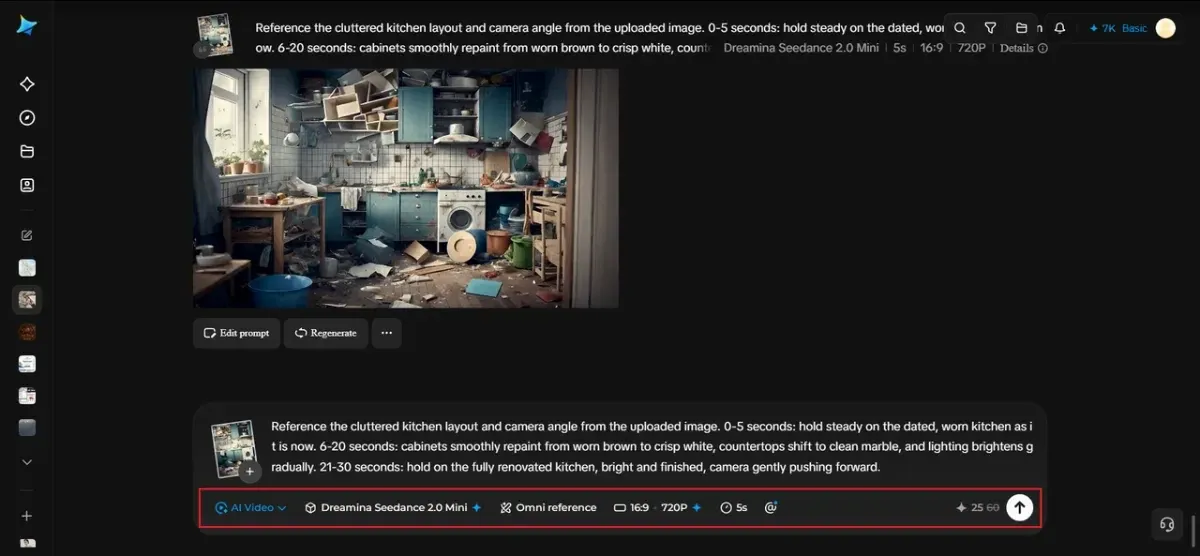
Task: Open the highlighted kitchen session thumbnail in sidebar
Action: 27,299
